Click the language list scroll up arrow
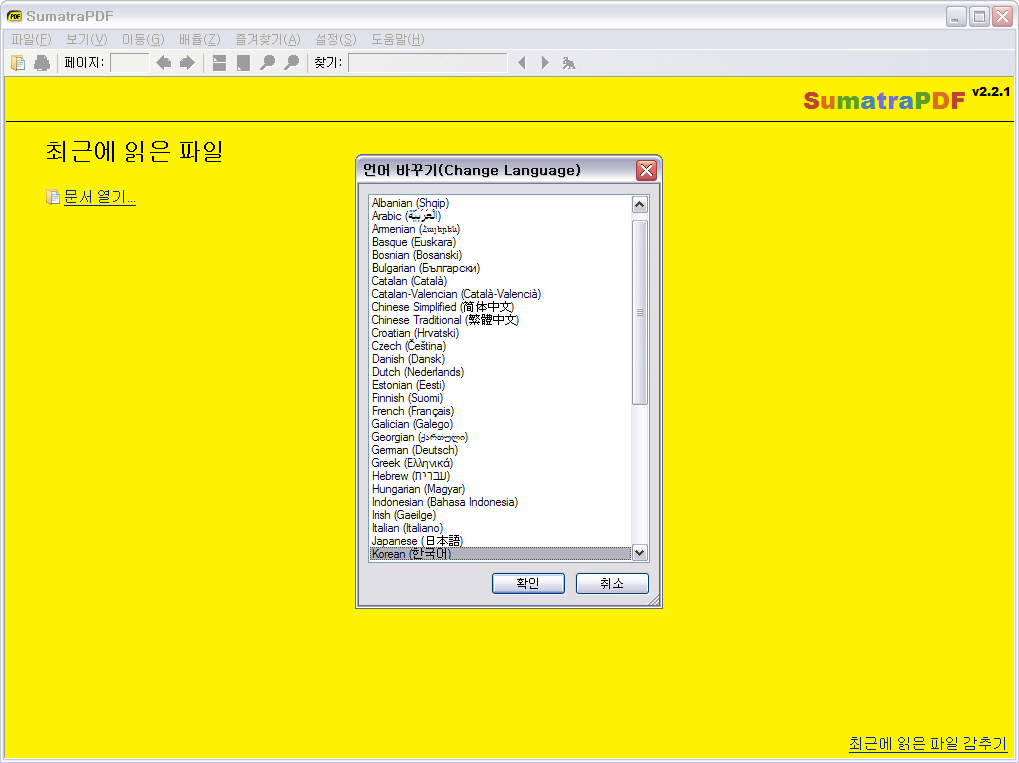The height and width of the screenshot is (763, 1019). (x=639, y=205)
